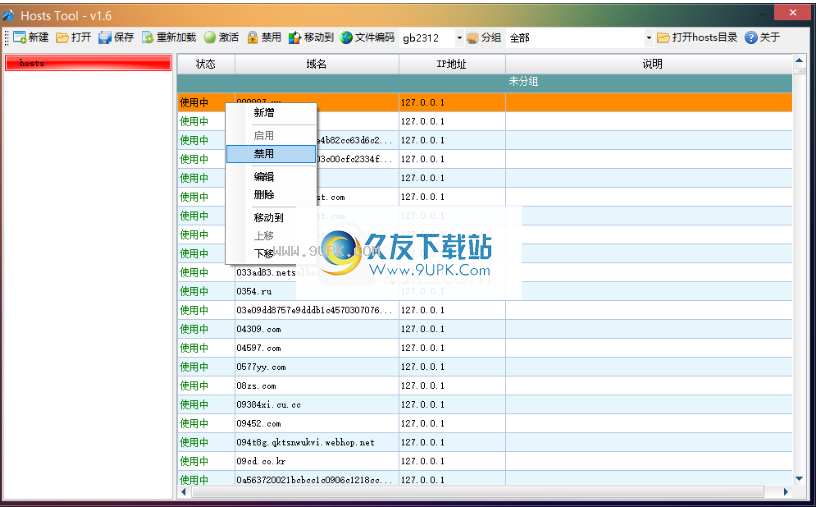Image resolution: width=819 pixels, height=507 pixels.
Task: Click the horizontal scrollbar right arrow
Action: [786, 492]
